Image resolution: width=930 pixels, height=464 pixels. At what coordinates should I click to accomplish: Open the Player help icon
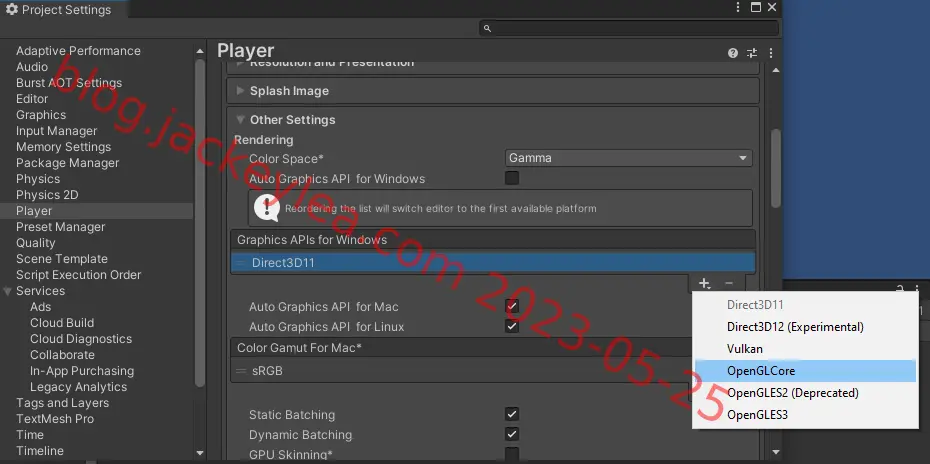tap(733, 53)
